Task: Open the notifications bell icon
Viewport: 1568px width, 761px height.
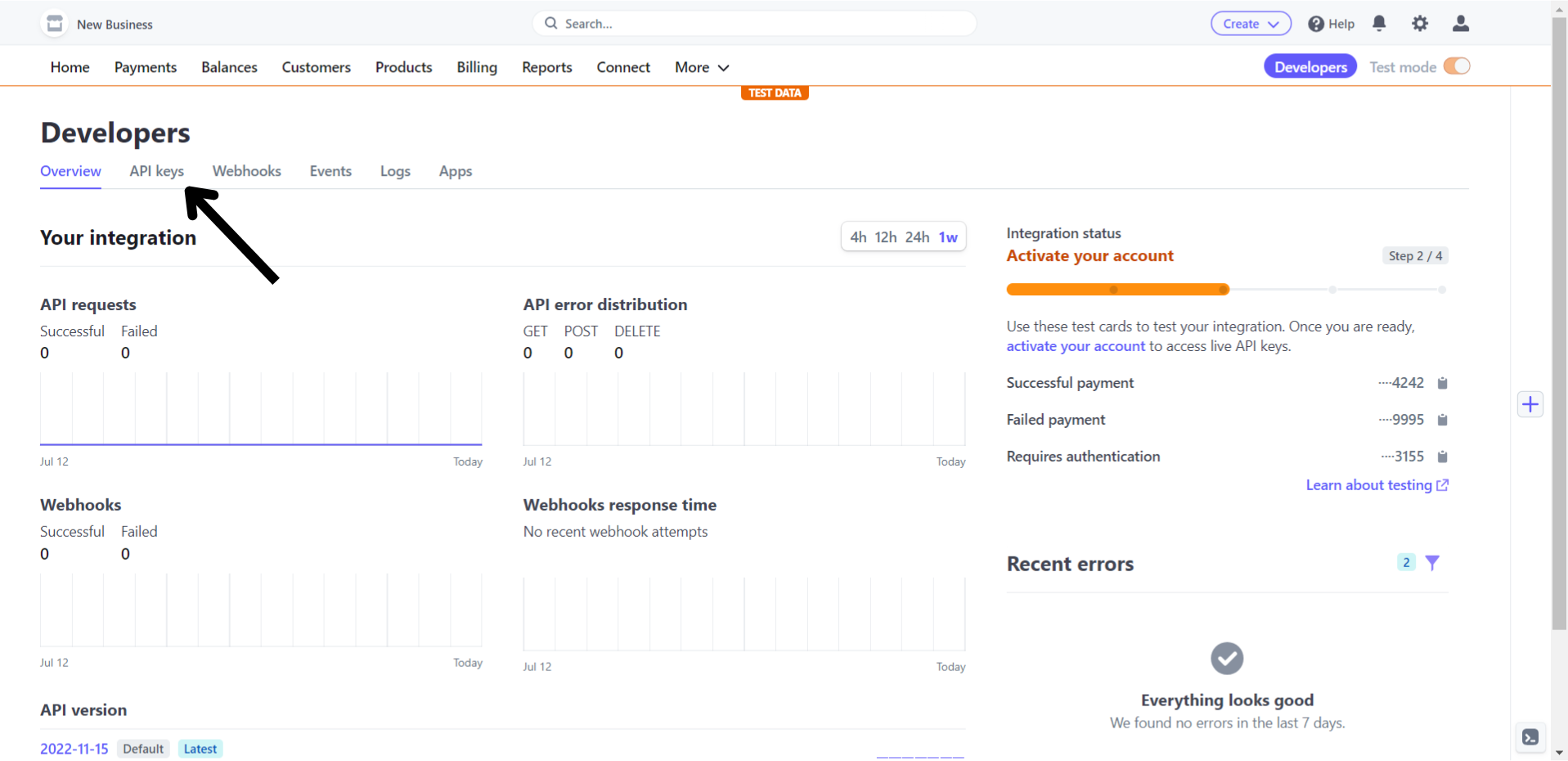Action: (1379, 24)
